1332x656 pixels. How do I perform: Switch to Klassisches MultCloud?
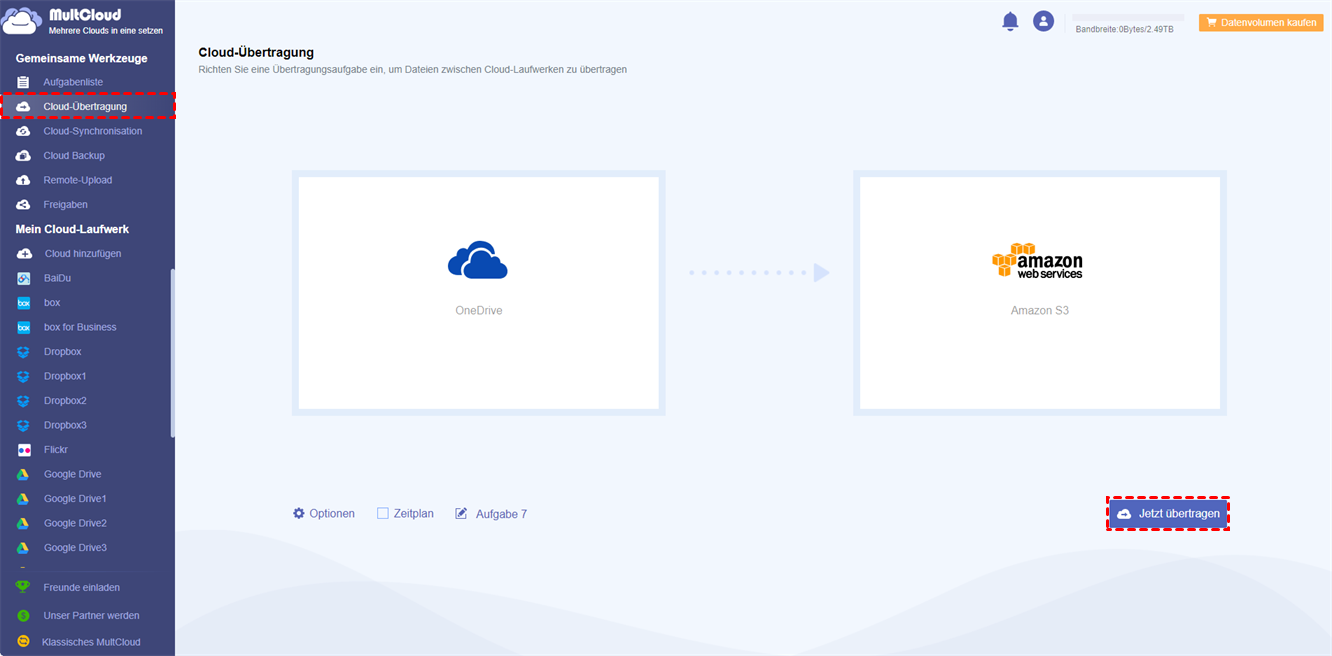pyautogui.click(x=91, y=642)
